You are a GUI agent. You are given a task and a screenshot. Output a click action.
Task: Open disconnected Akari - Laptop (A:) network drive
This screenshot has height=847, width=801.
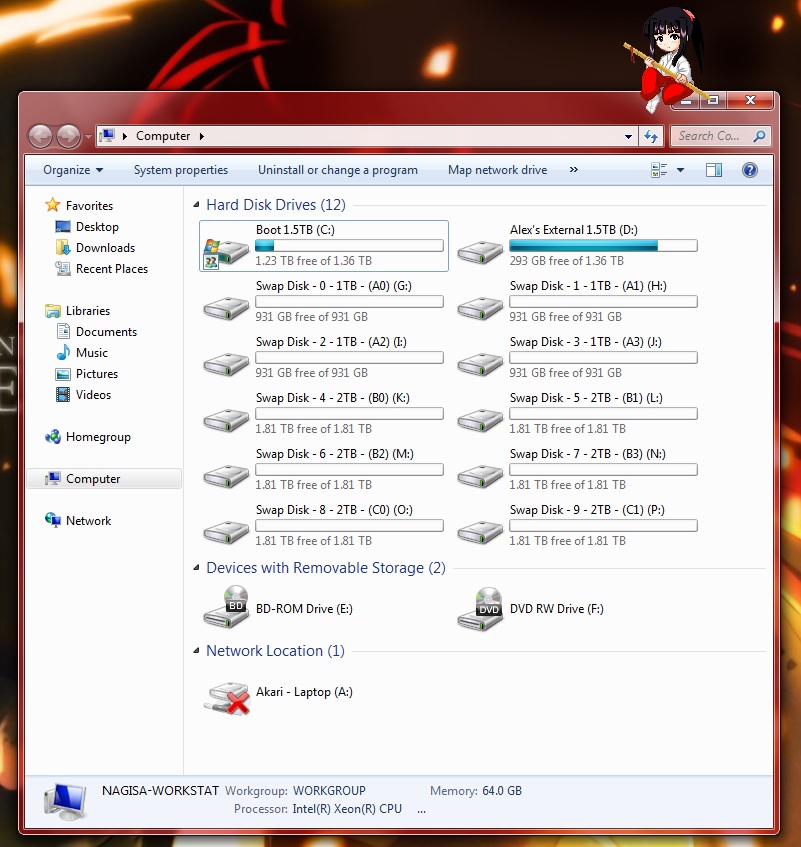click(x=226, y=693)
